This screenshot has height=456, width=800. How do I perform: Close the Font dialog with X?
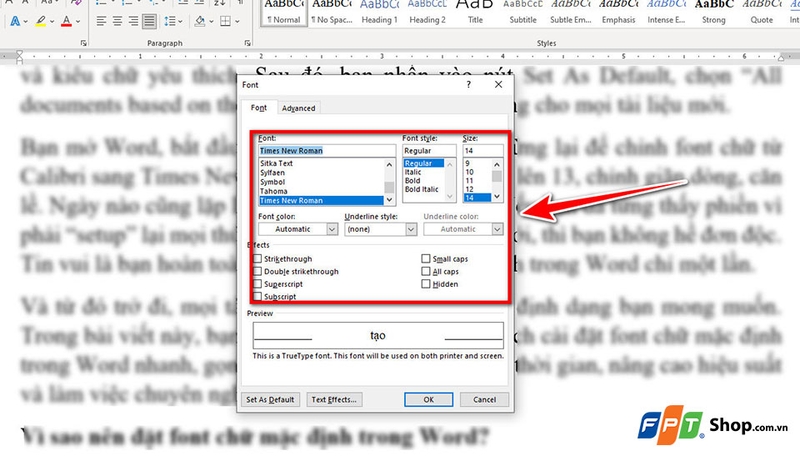[x=498, y=85]
